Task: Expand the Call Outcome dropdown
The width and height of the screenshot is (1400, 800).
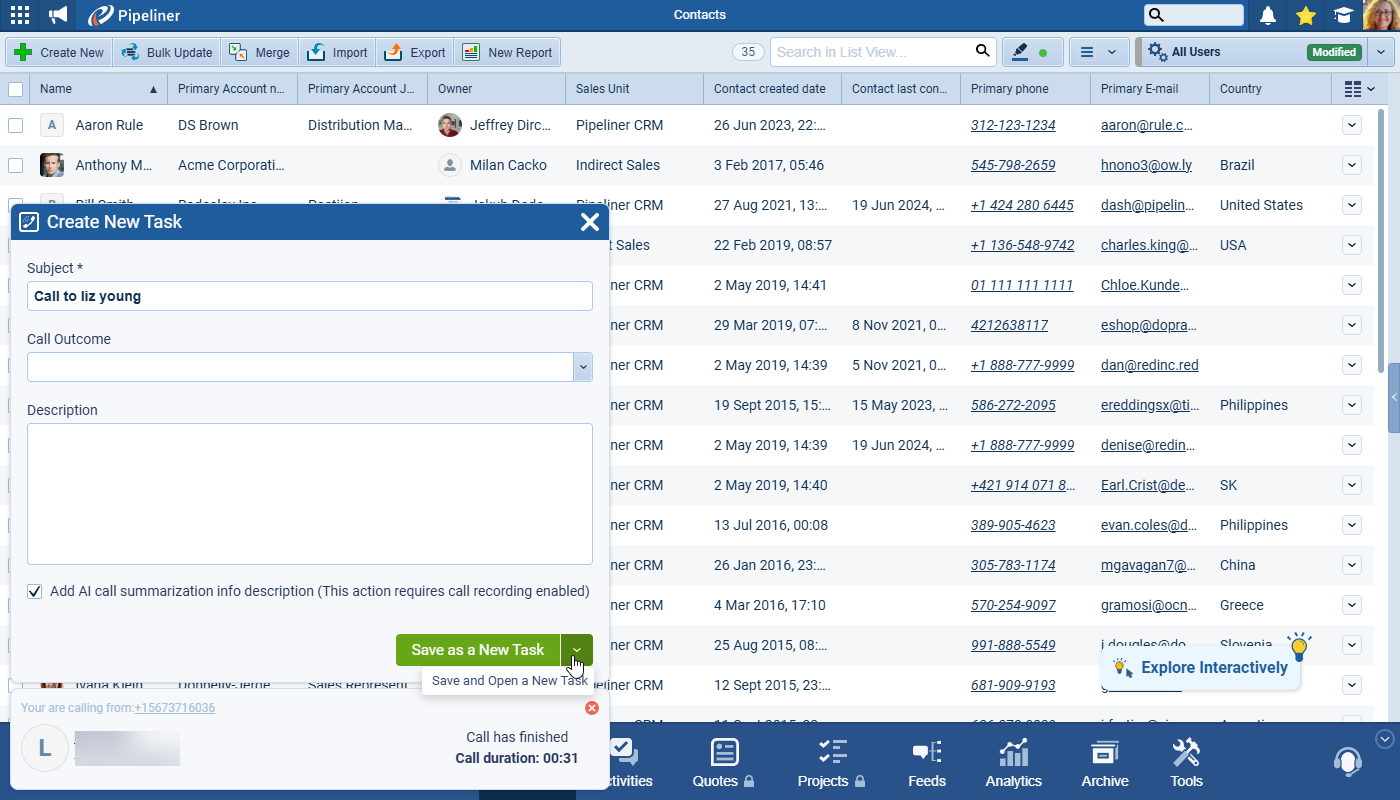Action: [x=582, y=367]
